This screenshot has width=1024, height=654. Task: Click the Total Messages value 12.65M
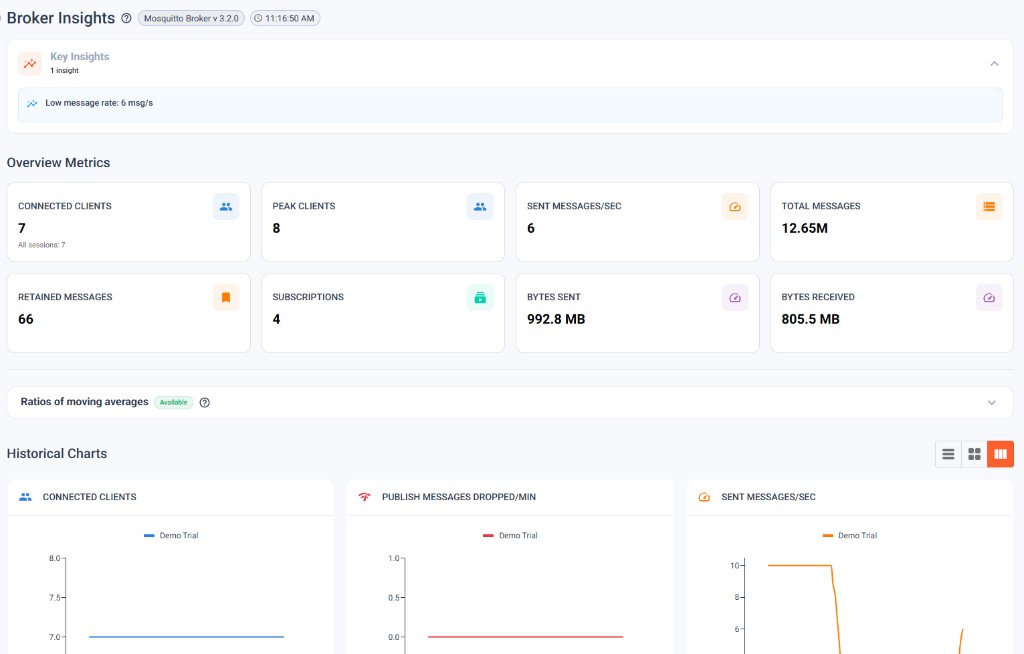point(805,228)
